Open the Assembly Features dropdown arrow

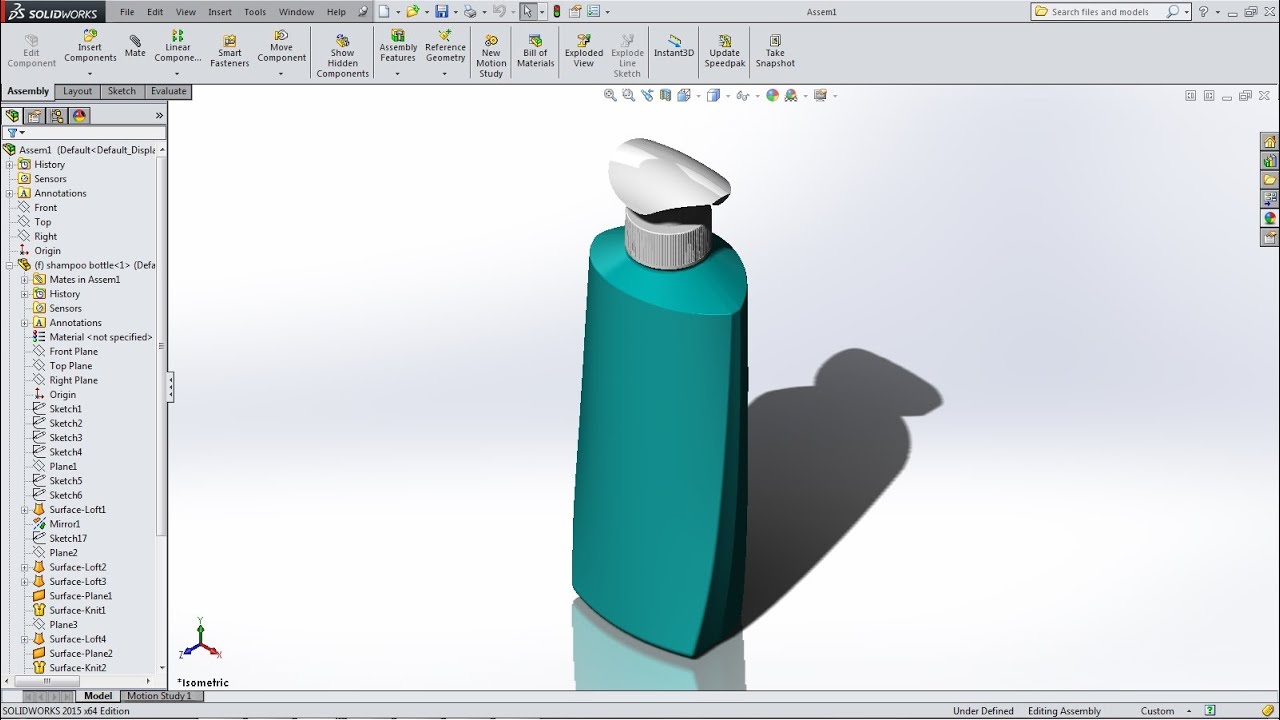click(x=398, y=74)
